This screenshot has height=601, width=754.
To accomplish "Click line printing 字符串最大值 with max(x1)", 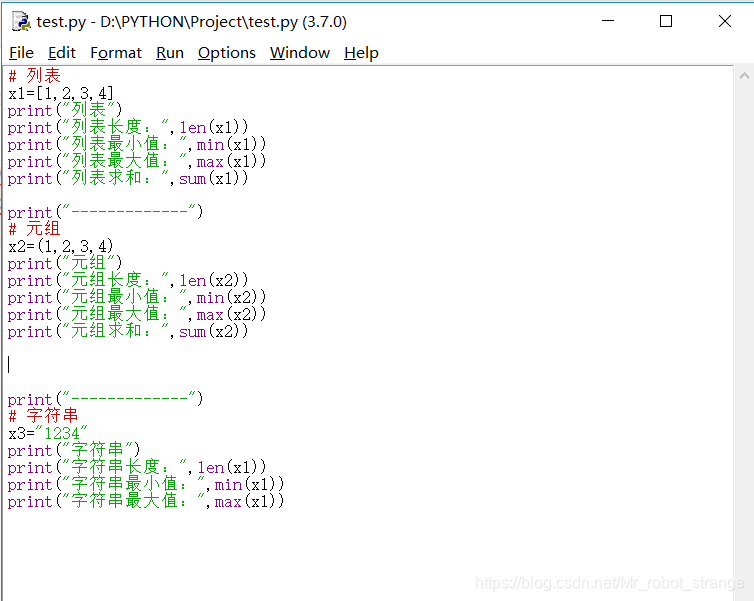I will click(x=146, y=501).
